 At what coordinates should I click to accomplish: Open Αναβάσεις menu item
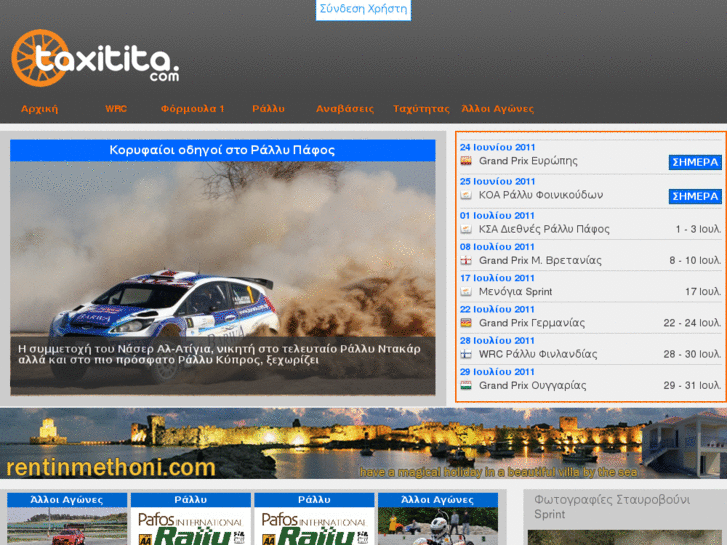(x=345, y=109)
